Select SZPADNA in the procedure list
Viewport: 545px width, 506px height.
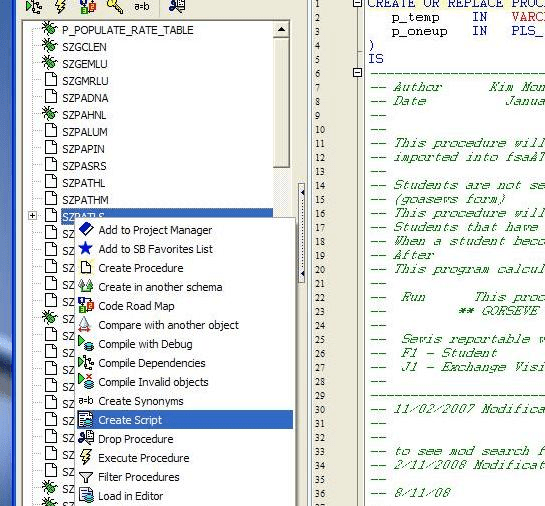85,98
